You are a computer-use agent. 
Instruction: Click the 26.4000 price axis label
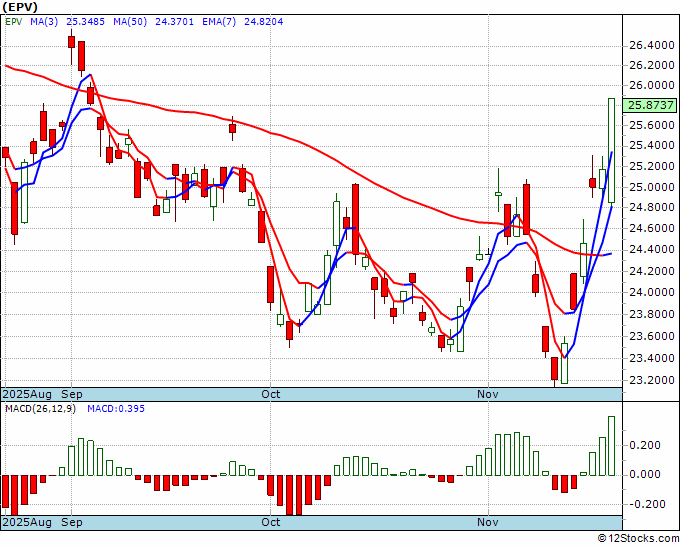coord(651,45)
